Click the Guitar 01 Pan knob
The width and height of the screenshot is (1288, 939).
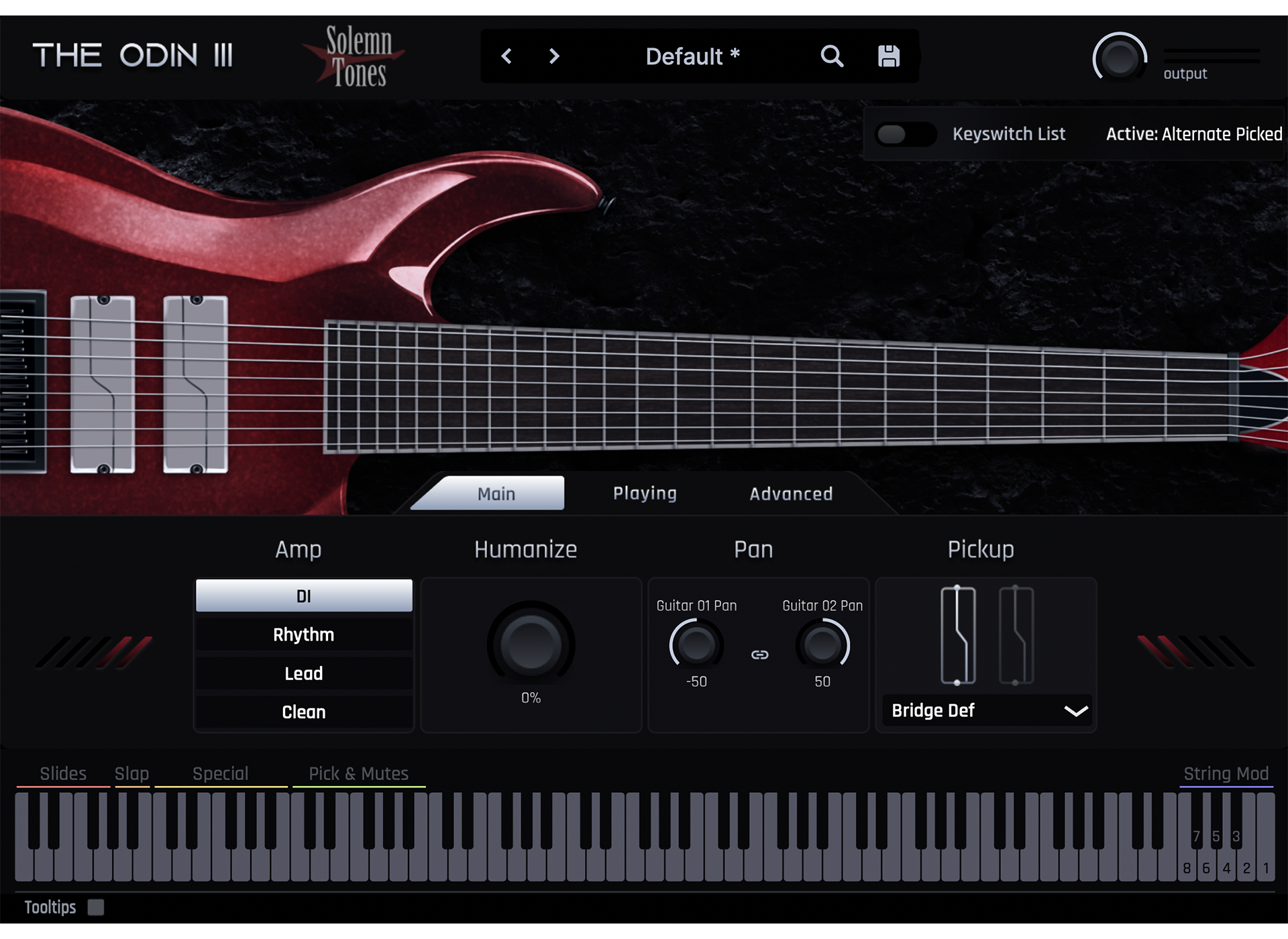pyautogui.click(x=696, y=645)
